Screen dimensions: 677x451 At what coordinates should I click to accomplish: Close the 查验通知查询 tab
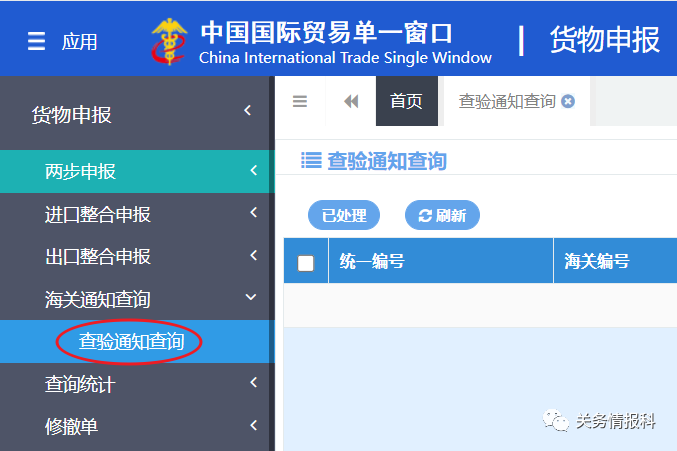pos(568,101)
